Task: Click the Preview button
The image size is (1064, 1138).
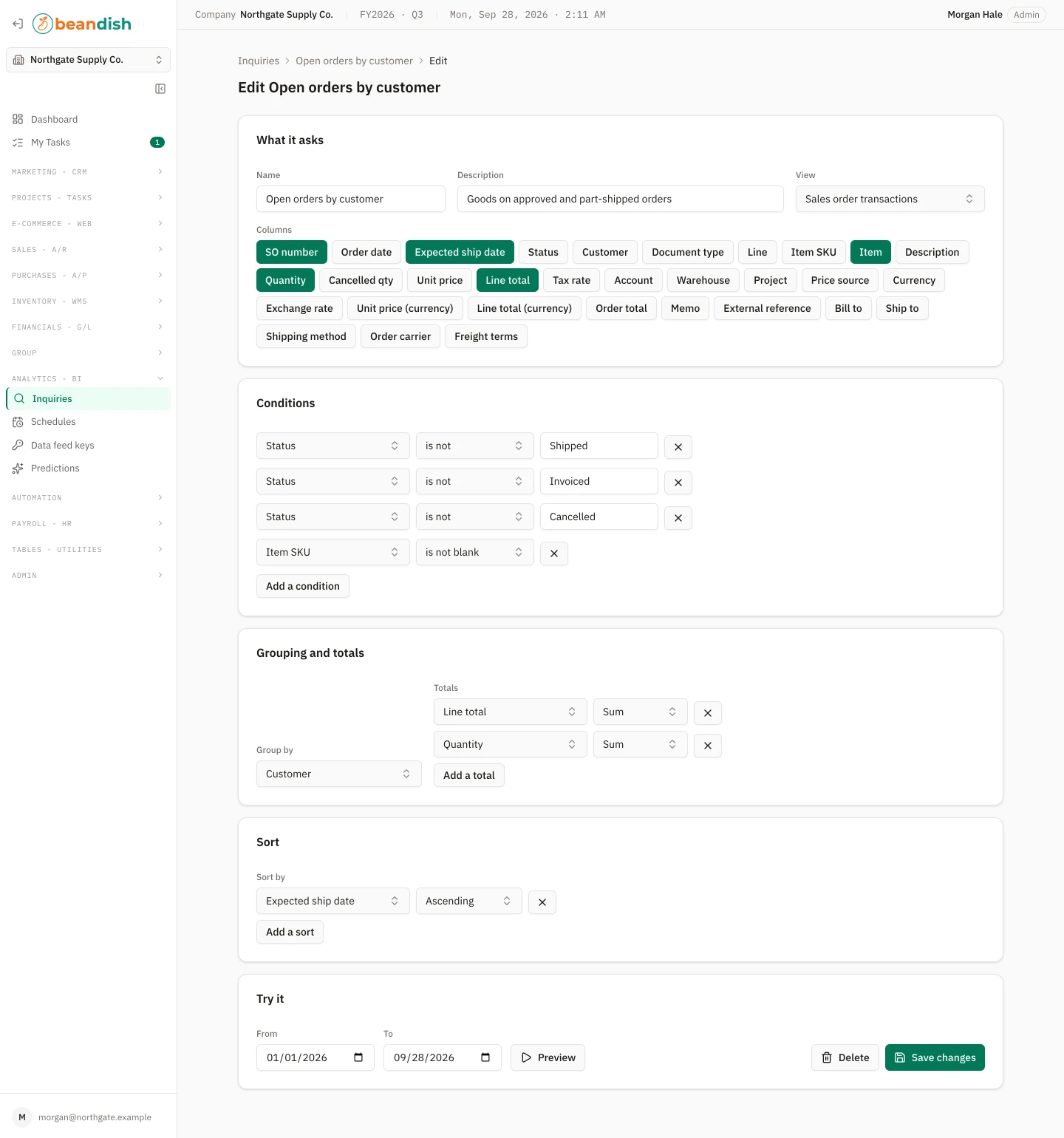Action: click(548, 1057)
